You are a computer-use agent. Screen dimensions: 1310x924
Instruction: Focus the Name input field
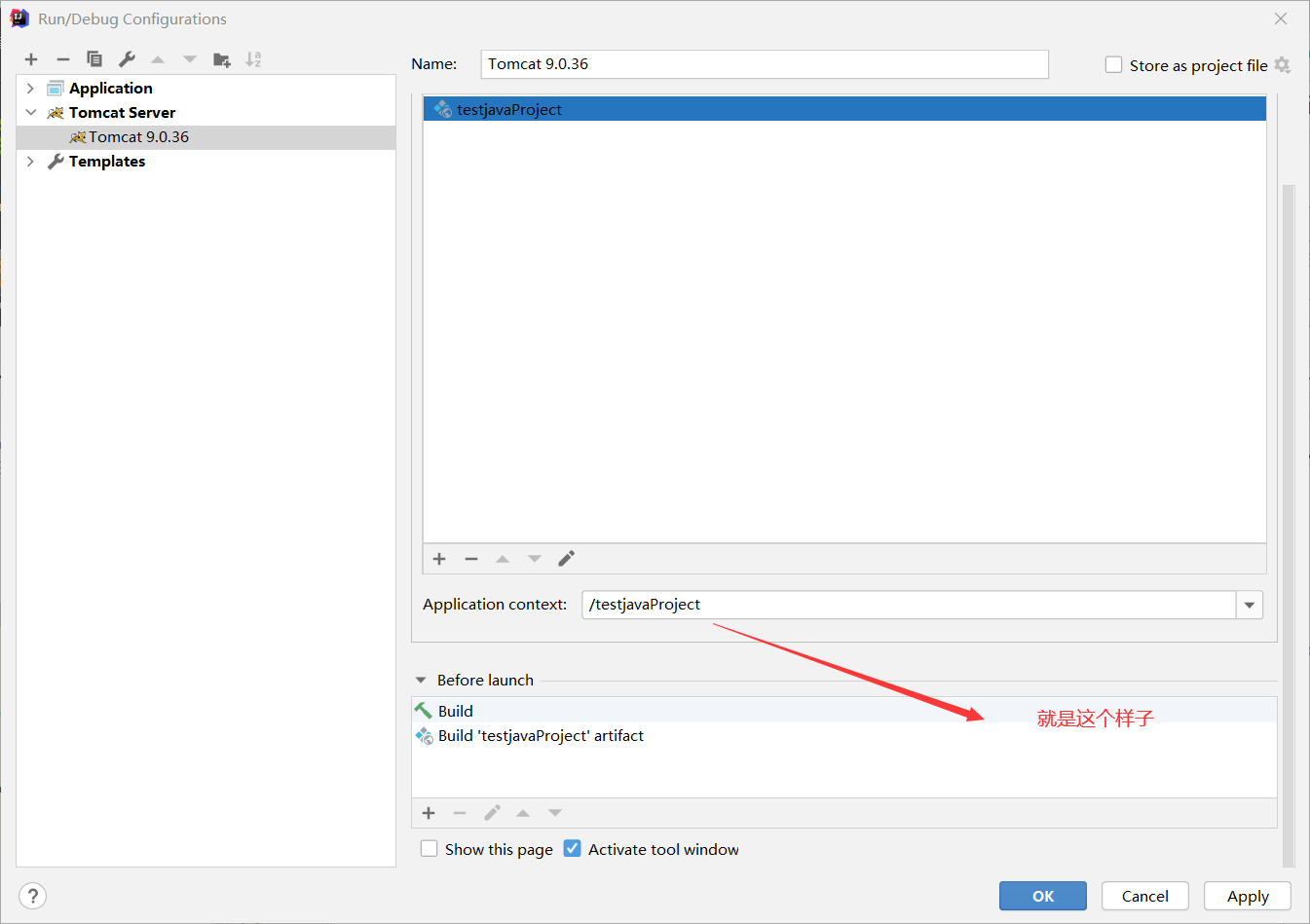[765, 64]
